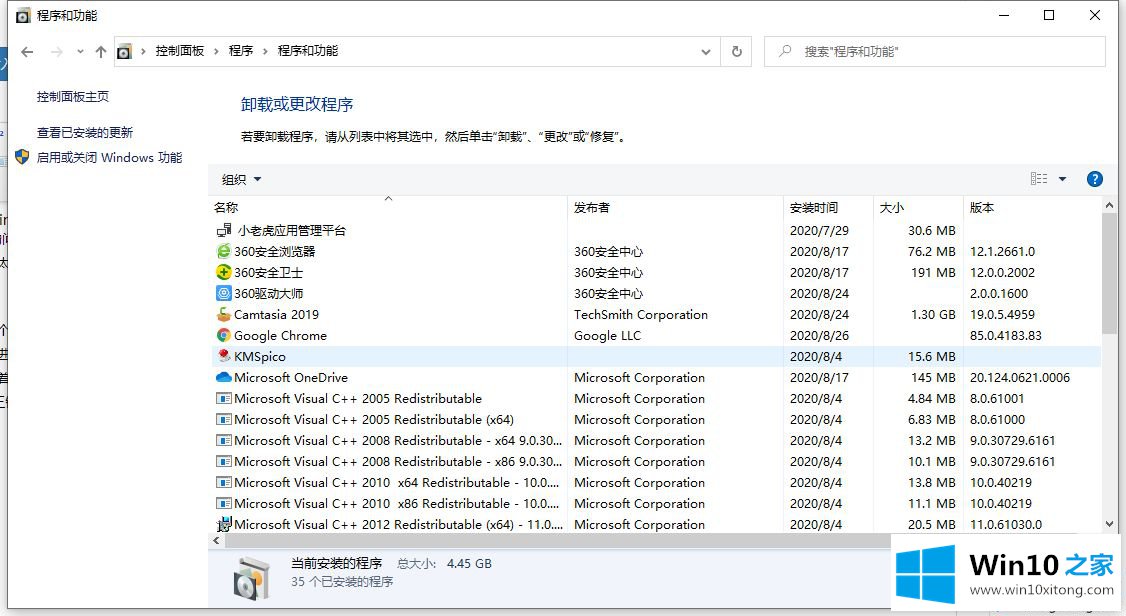Select the 360安全浏览器 icon

point(224,252)
